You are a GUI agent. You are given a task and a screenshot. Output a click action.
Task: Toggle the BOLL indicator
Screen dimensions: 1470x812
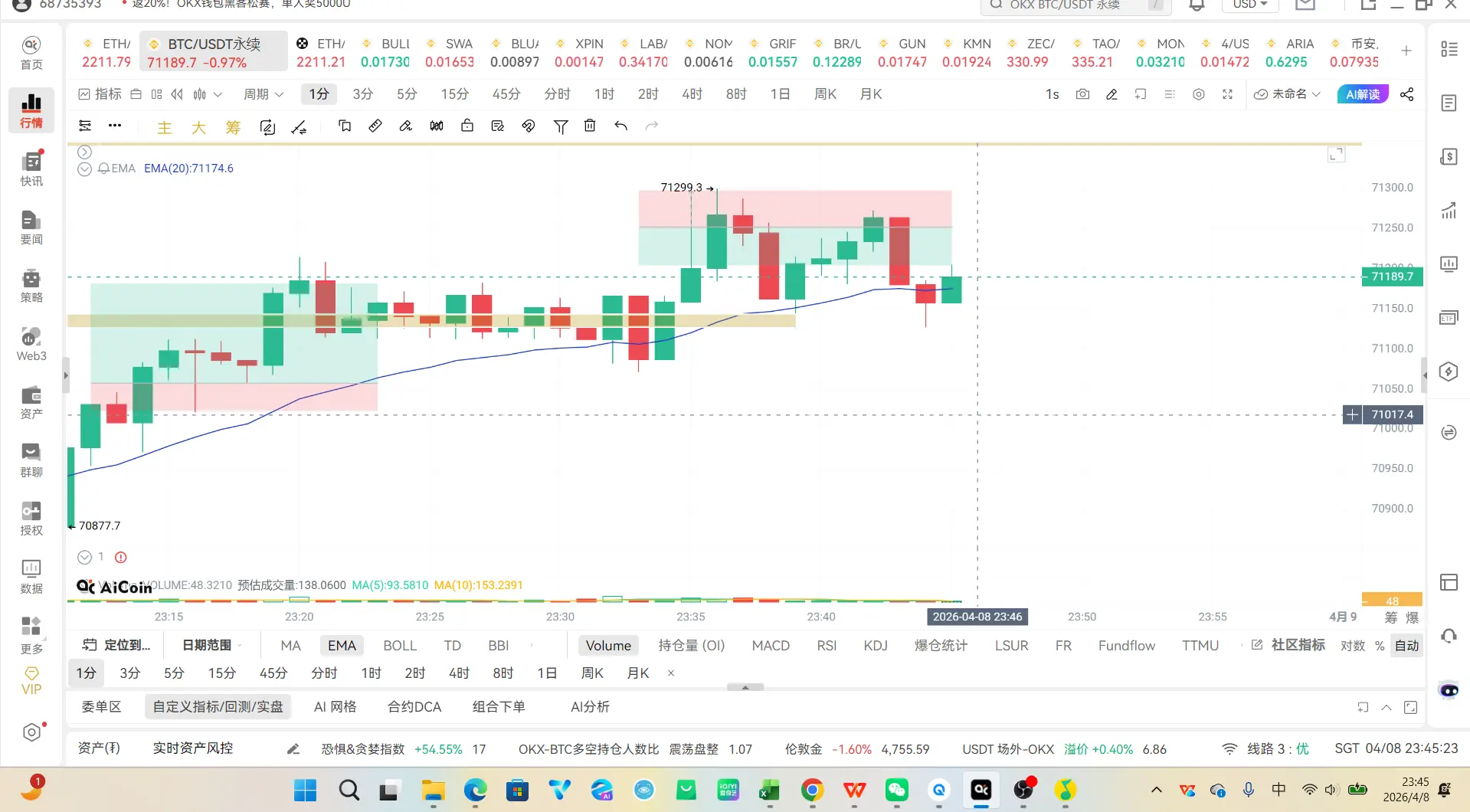[400, 646]
